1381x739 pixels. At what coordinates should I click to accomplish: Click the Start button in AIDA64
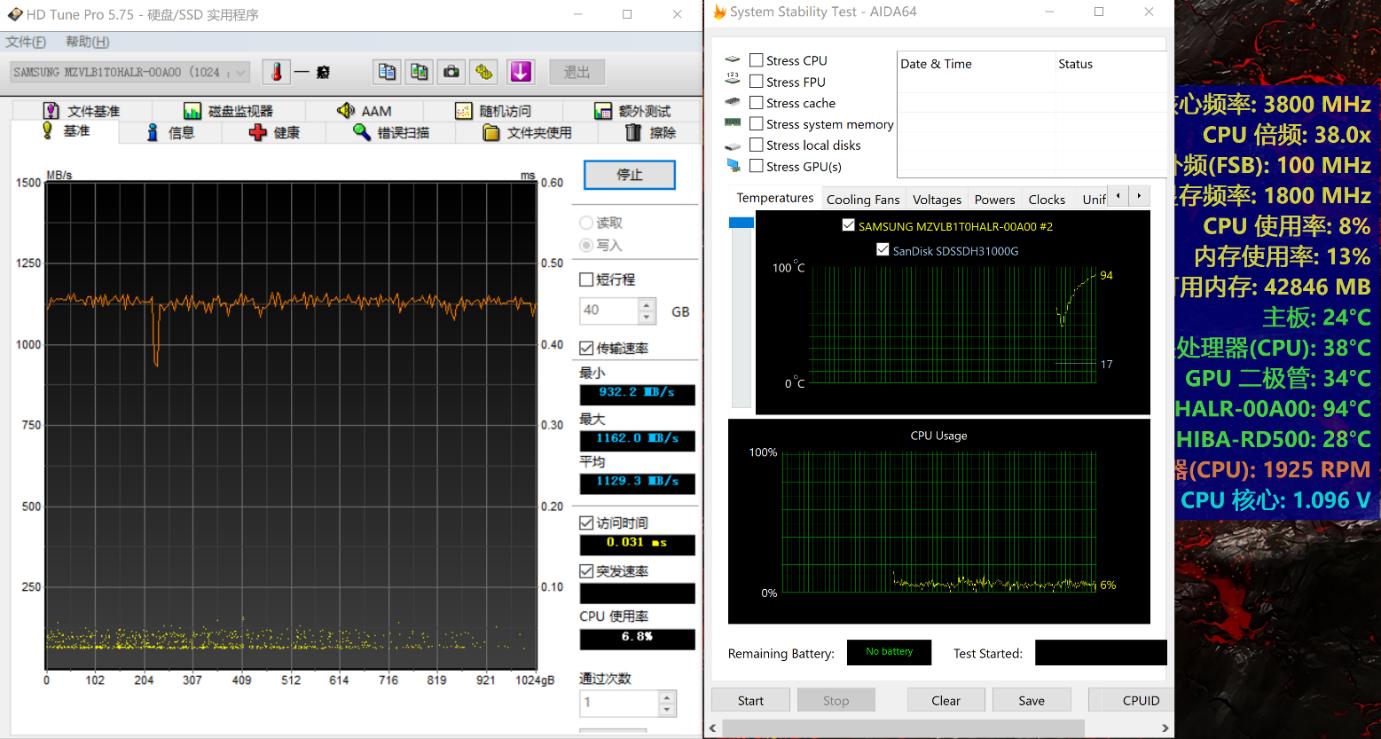click(x=749, y=699)
